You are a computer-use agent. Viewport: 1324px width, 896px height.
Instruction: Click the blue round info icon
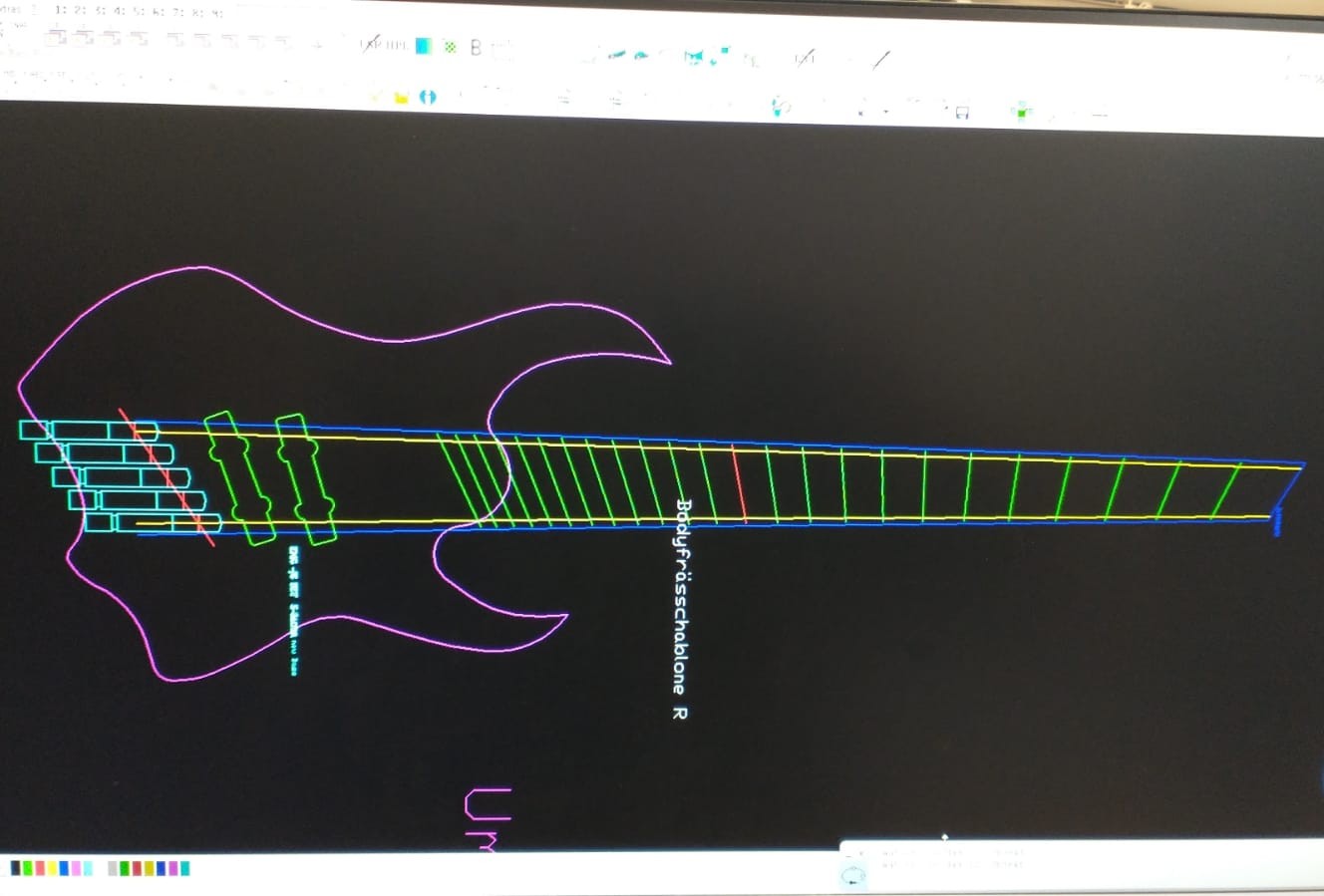429,97
